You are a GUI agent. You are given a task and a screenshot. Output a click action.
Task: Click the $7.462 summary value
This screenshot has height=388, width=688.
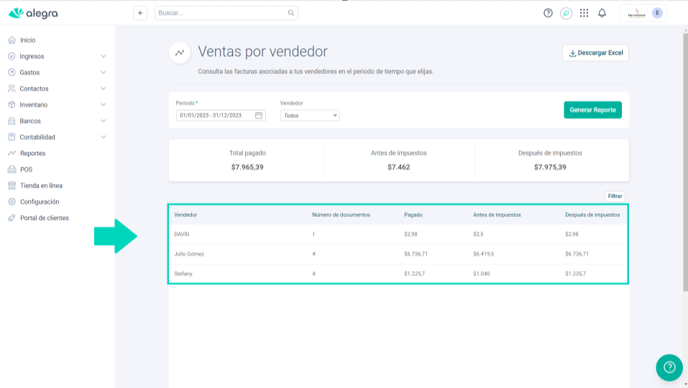pyautogui.click(x=398, y=167)
